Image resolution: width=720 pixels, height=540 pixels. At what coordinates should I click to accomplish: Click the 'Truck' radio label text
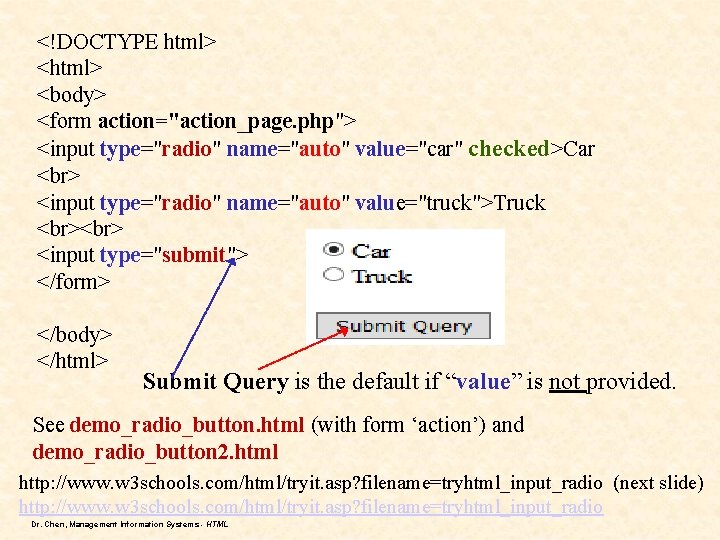point(382,276)
